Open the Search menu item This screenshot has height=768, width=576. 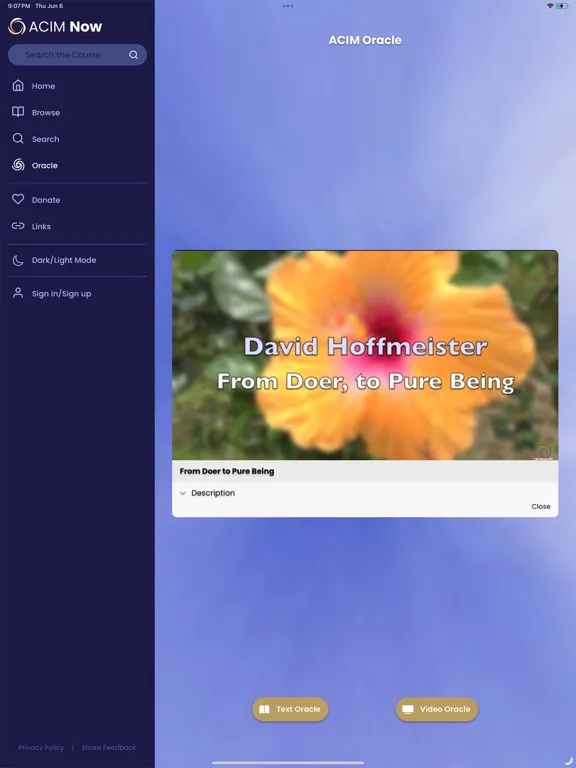77,139
